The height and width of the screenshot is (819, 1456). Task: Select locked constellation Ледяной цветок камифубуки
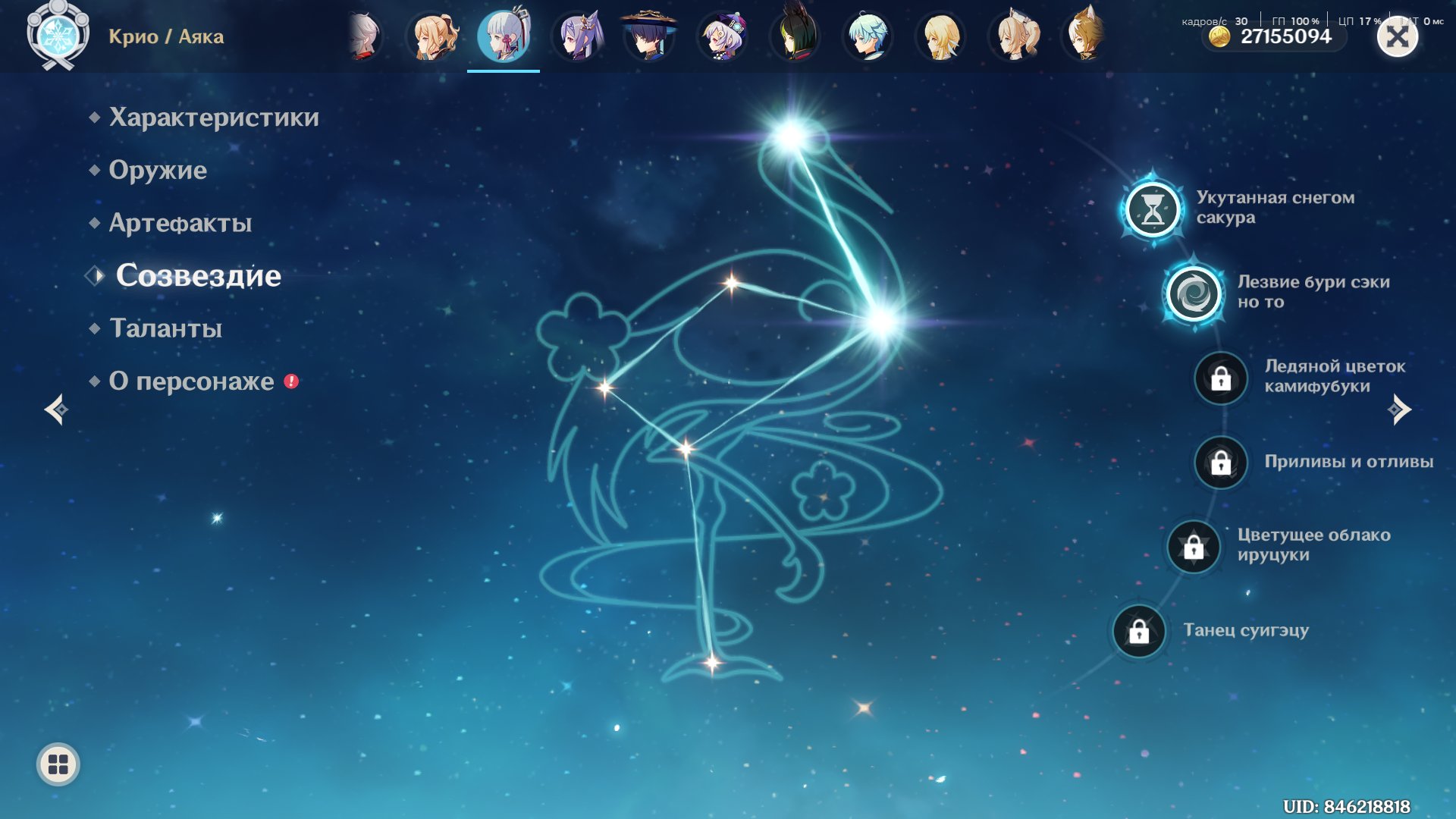pos(1221,378)
